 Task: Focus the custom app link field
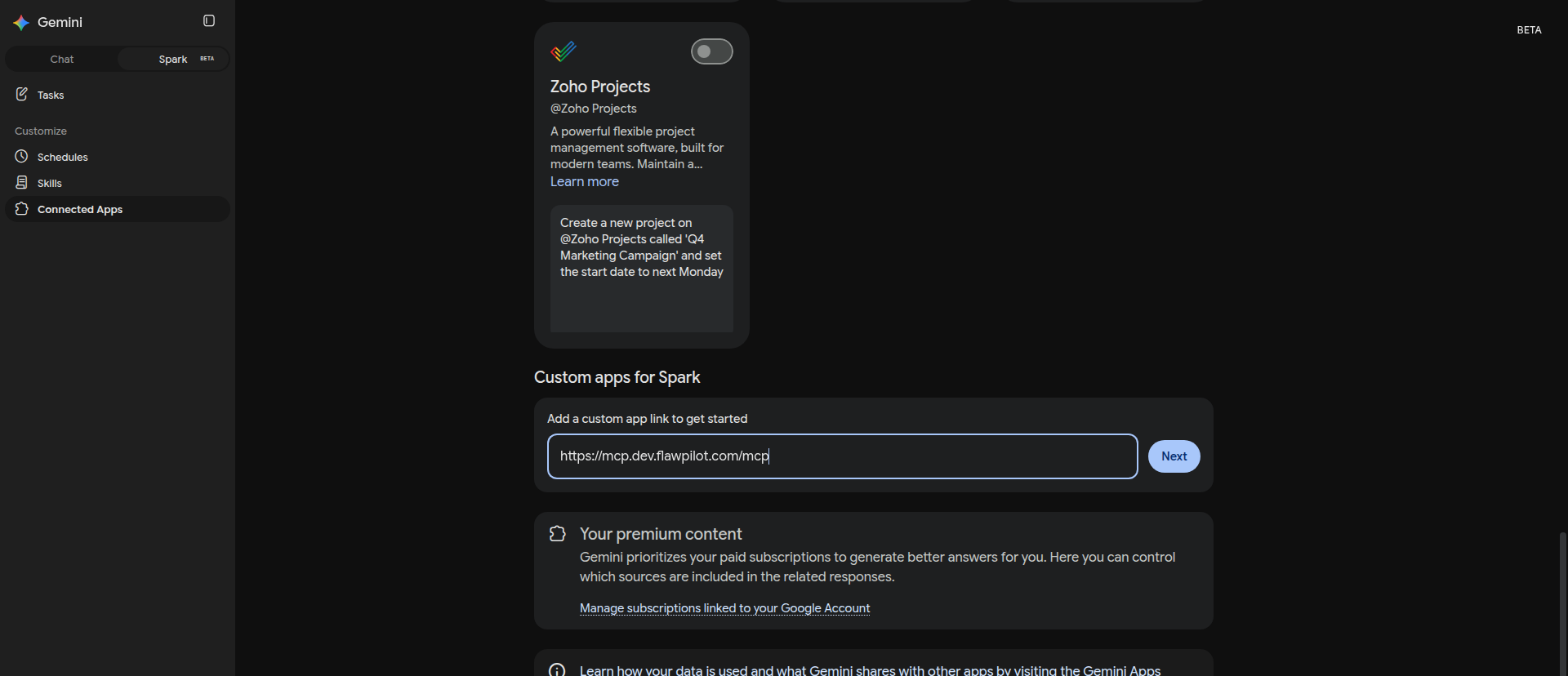click(x=843, y=456)
